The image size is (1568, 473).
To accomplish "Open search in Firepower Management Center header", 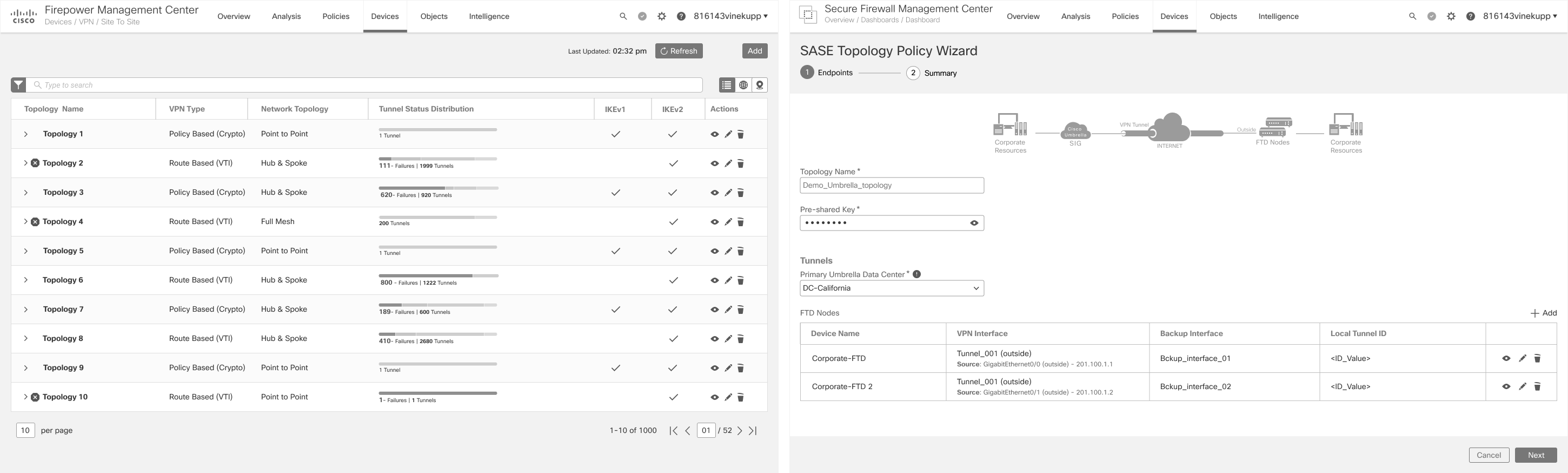I will (x=623, y=16).
